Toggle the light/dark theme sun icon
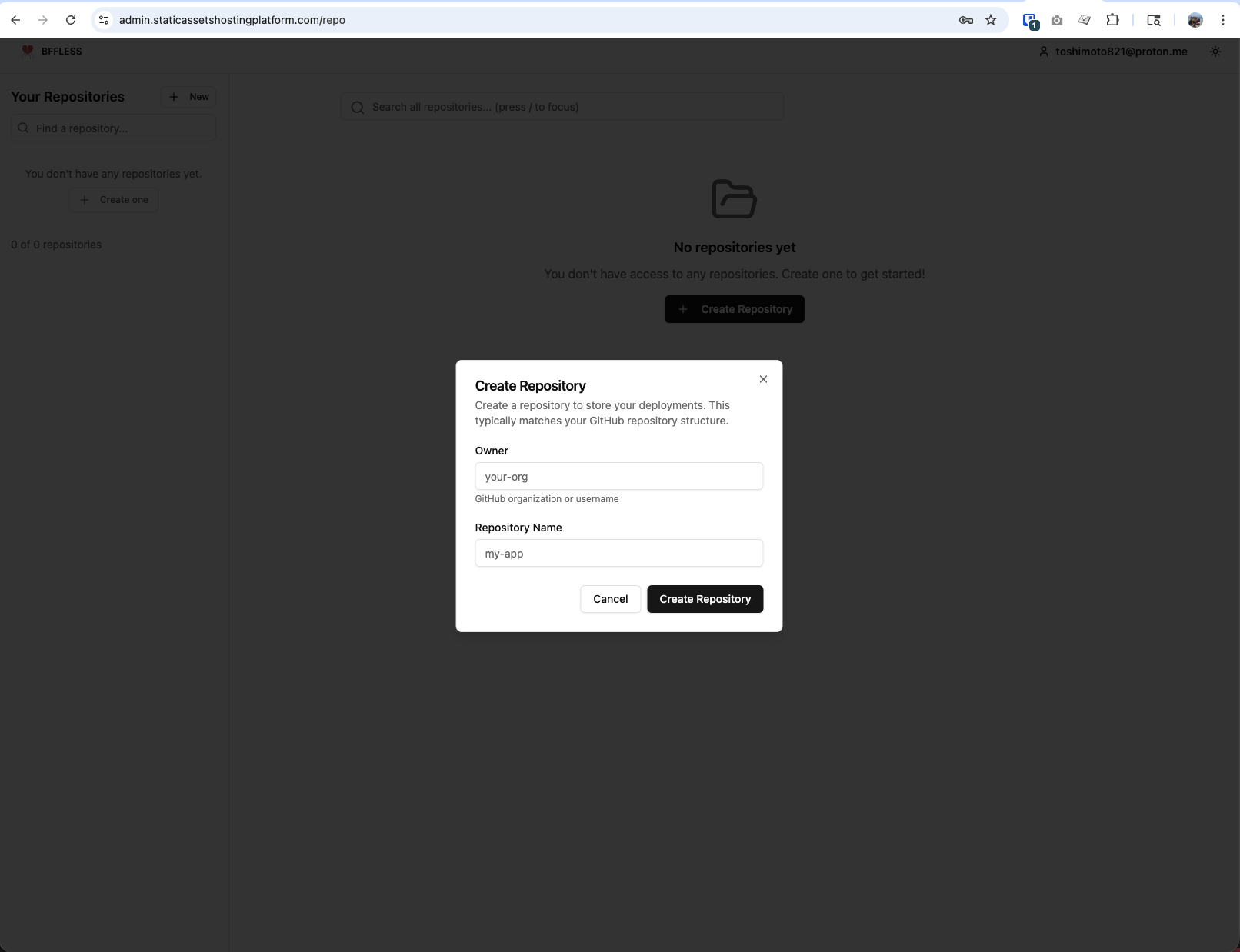Screen dimensions: 1240x952 pyautogui.click(x=1215, y=52)
